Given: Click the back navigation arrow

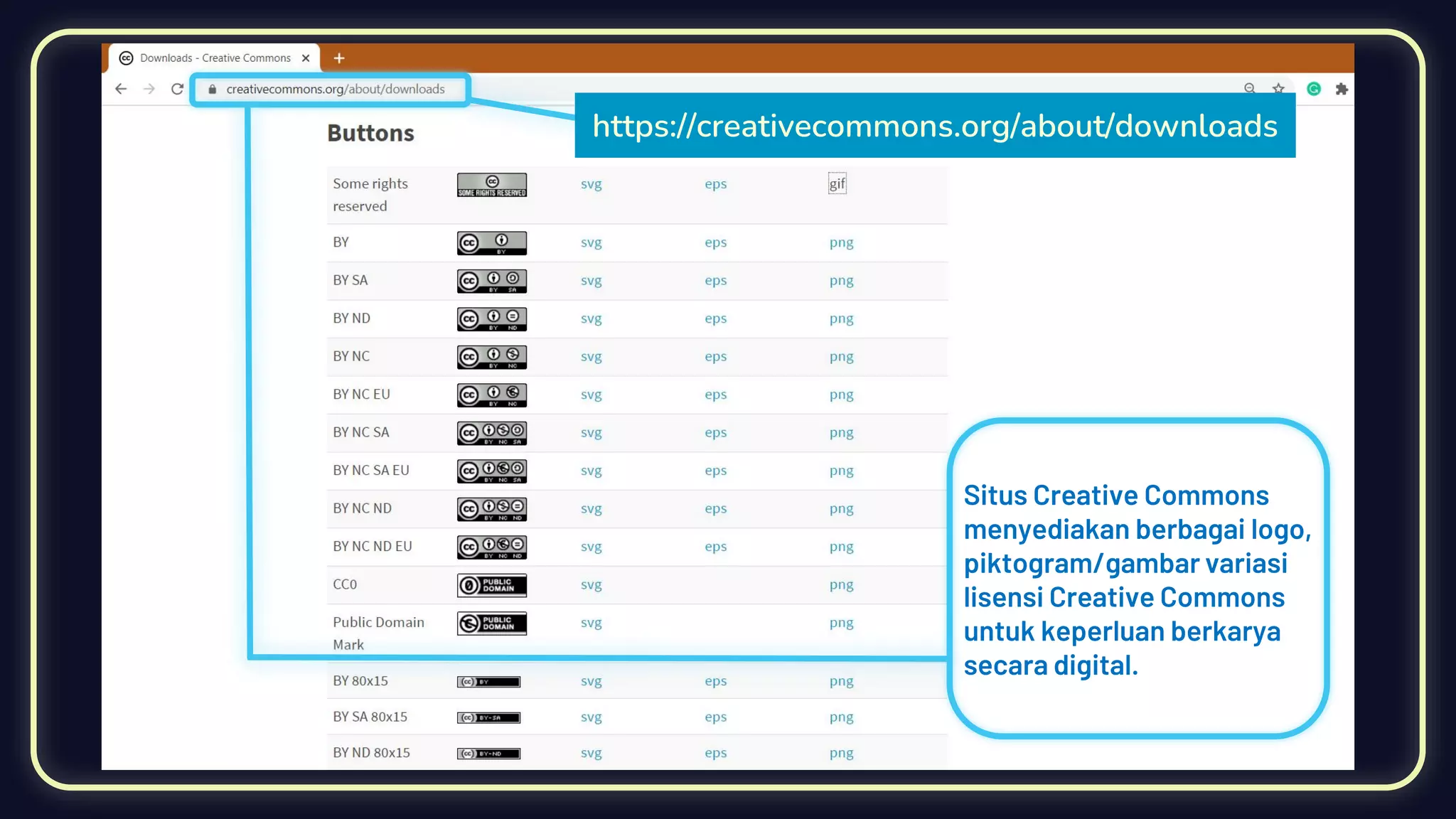Looking at the screenshot, I should (121, 89).
